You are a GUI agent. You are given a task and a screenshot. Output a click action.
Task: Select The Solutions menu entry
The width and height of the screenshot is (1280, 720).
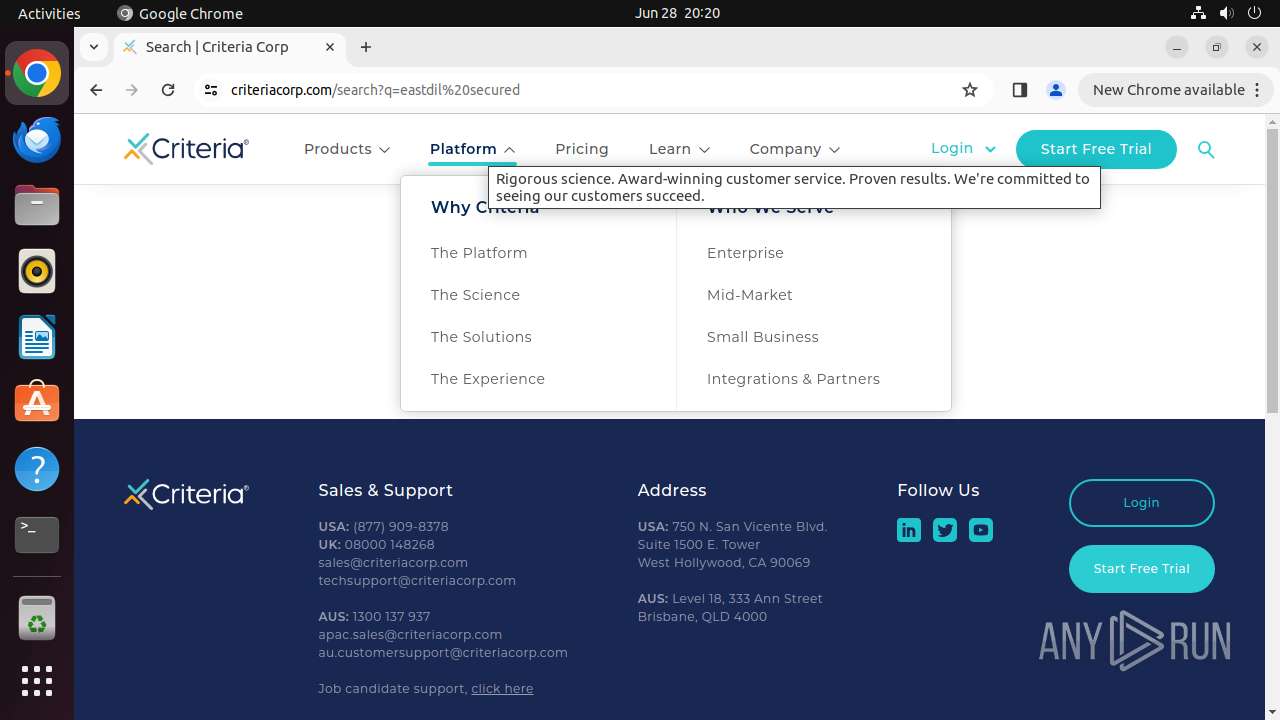[481, 337]
